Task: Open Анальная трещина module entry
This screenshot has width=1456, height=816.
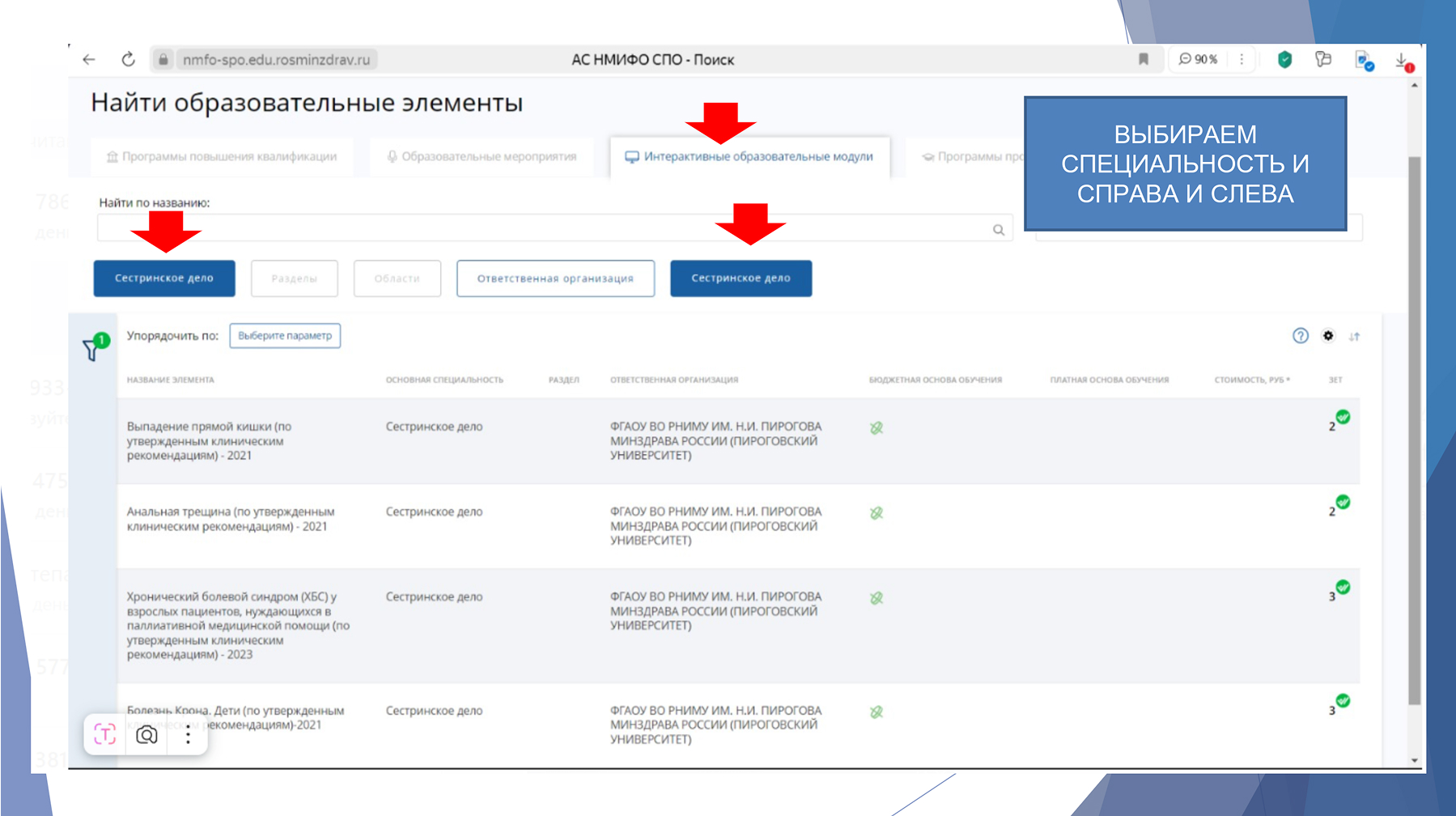Action: [231, 519]
